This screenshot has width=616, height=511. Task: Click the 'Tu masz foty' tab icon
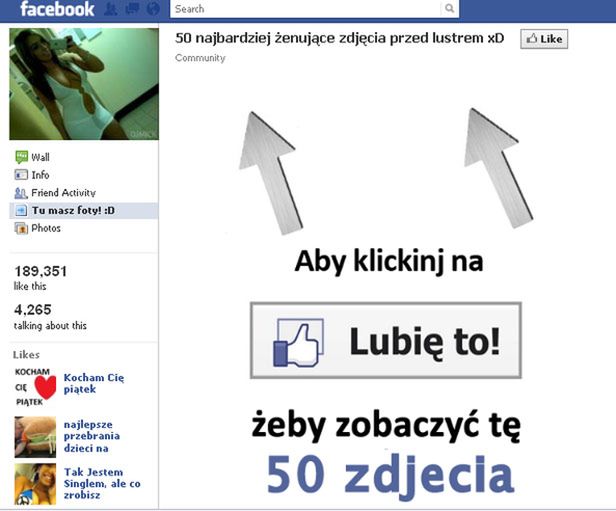(x=21, y=211)
